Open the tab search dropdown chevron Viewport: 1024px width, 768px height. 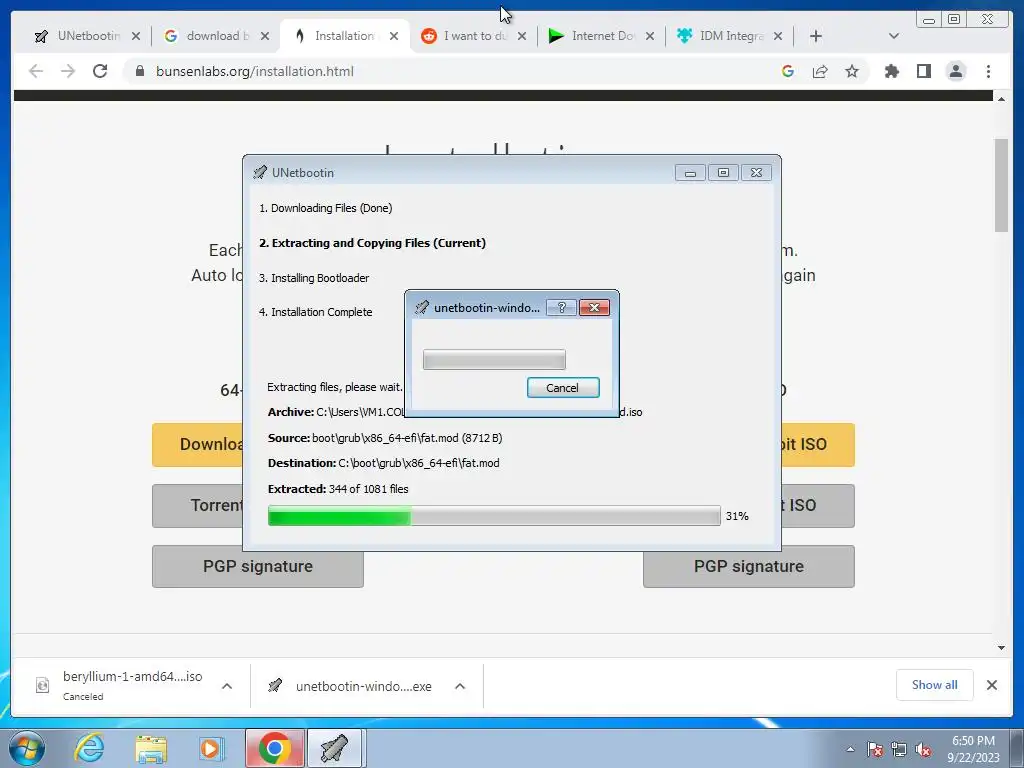[894, 37]
